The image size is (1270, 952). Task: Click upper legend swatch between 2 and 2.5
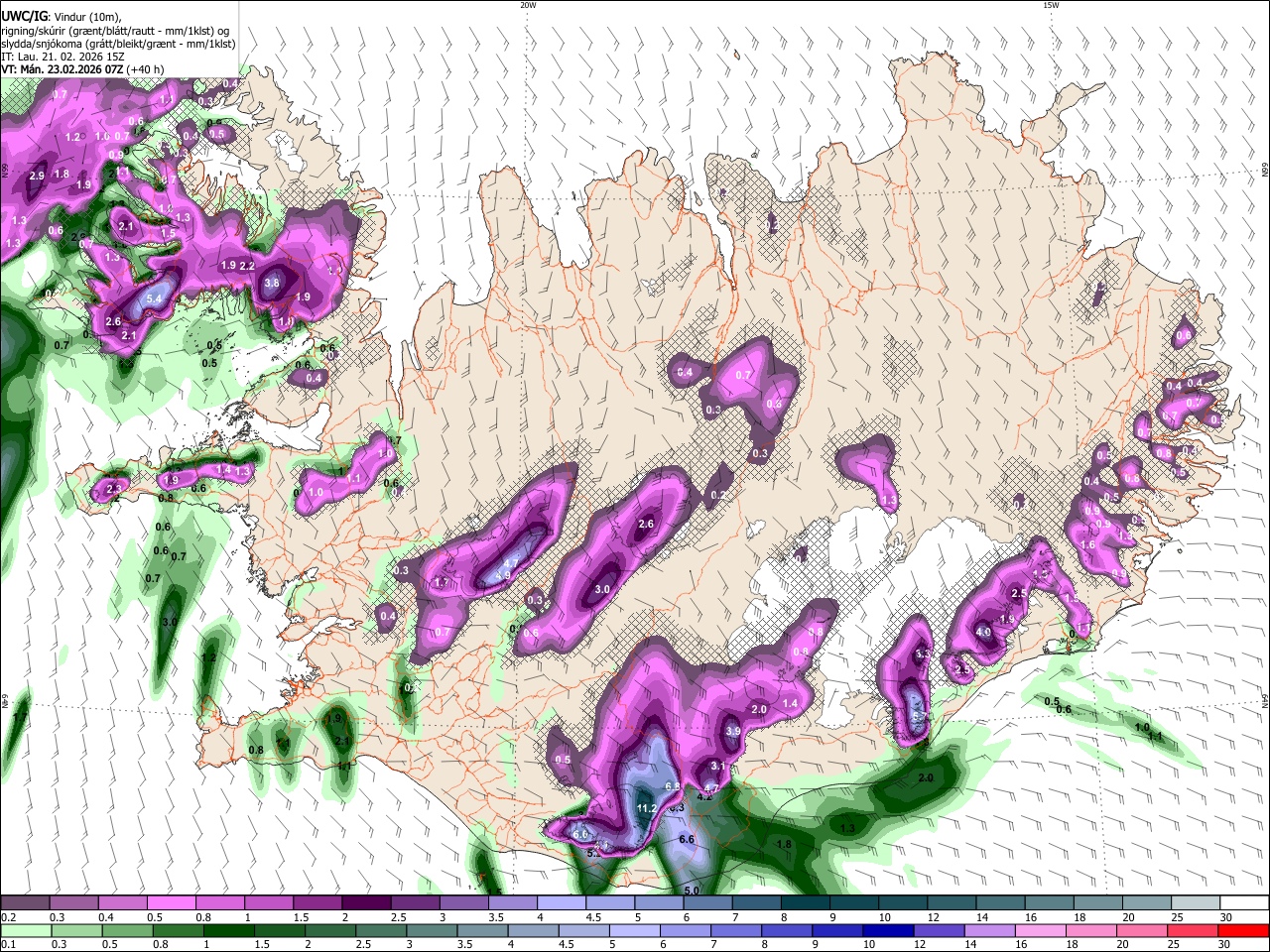tap(366, 902)
